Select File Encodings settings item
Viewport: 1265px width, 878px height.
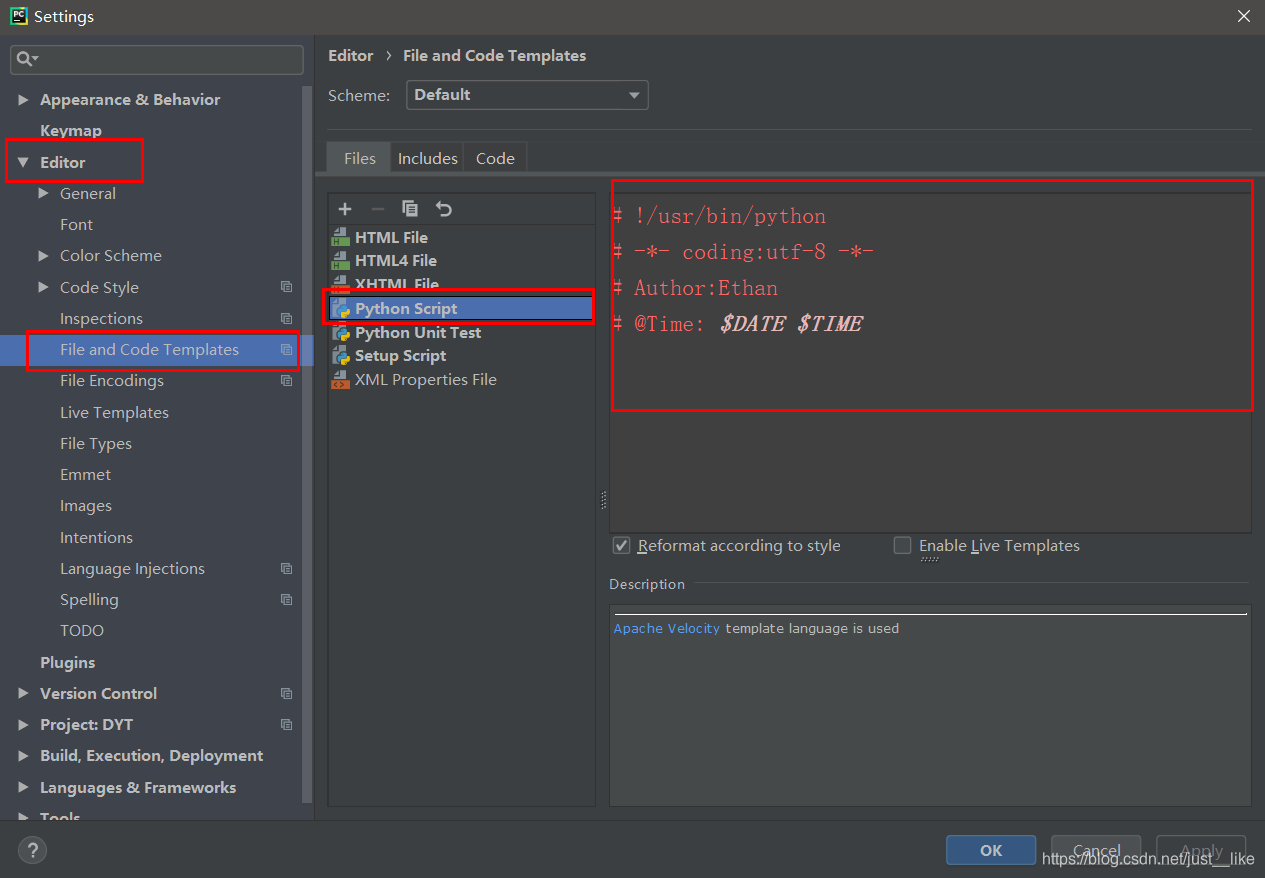[x=112, y=381]
